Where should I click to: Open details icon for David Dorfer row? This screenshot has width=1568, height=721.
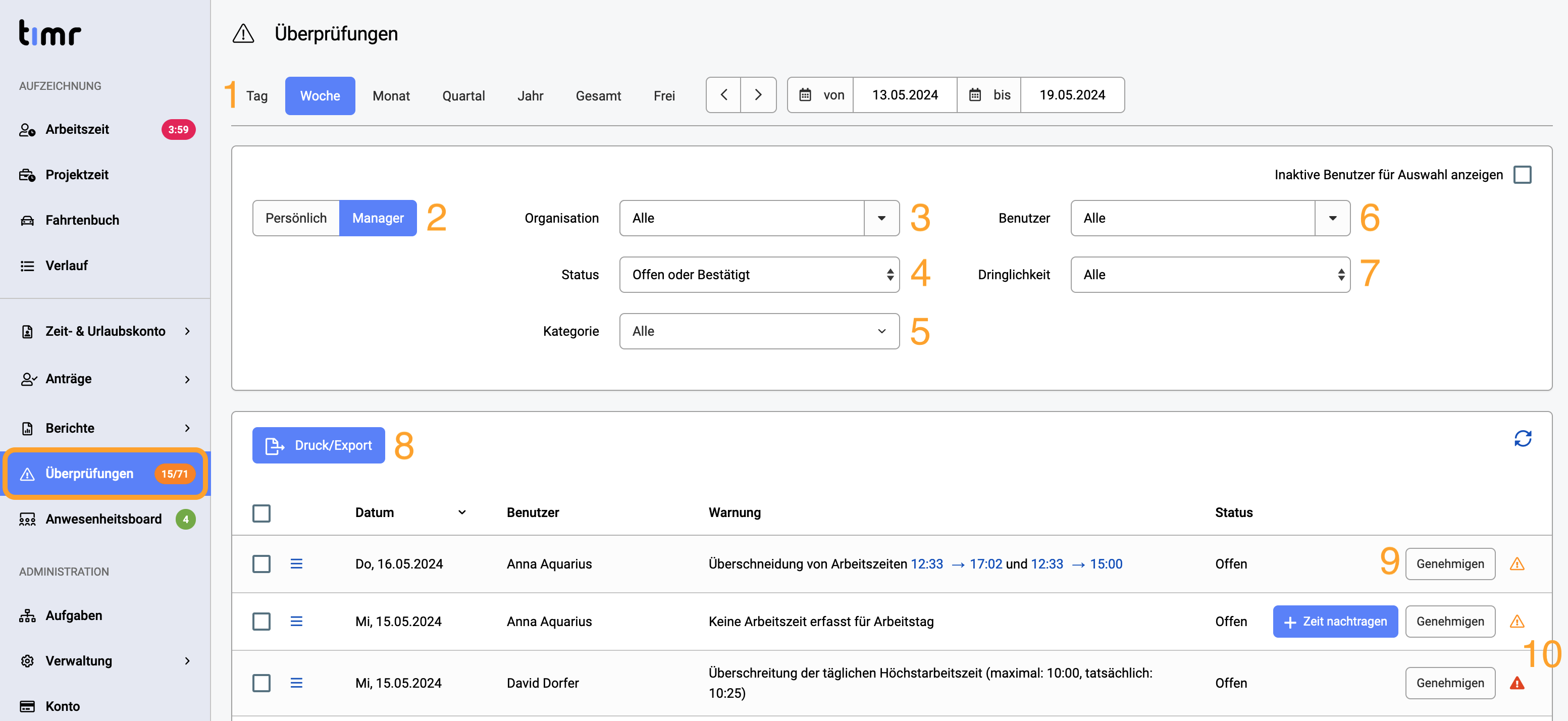tap(296, 683)
